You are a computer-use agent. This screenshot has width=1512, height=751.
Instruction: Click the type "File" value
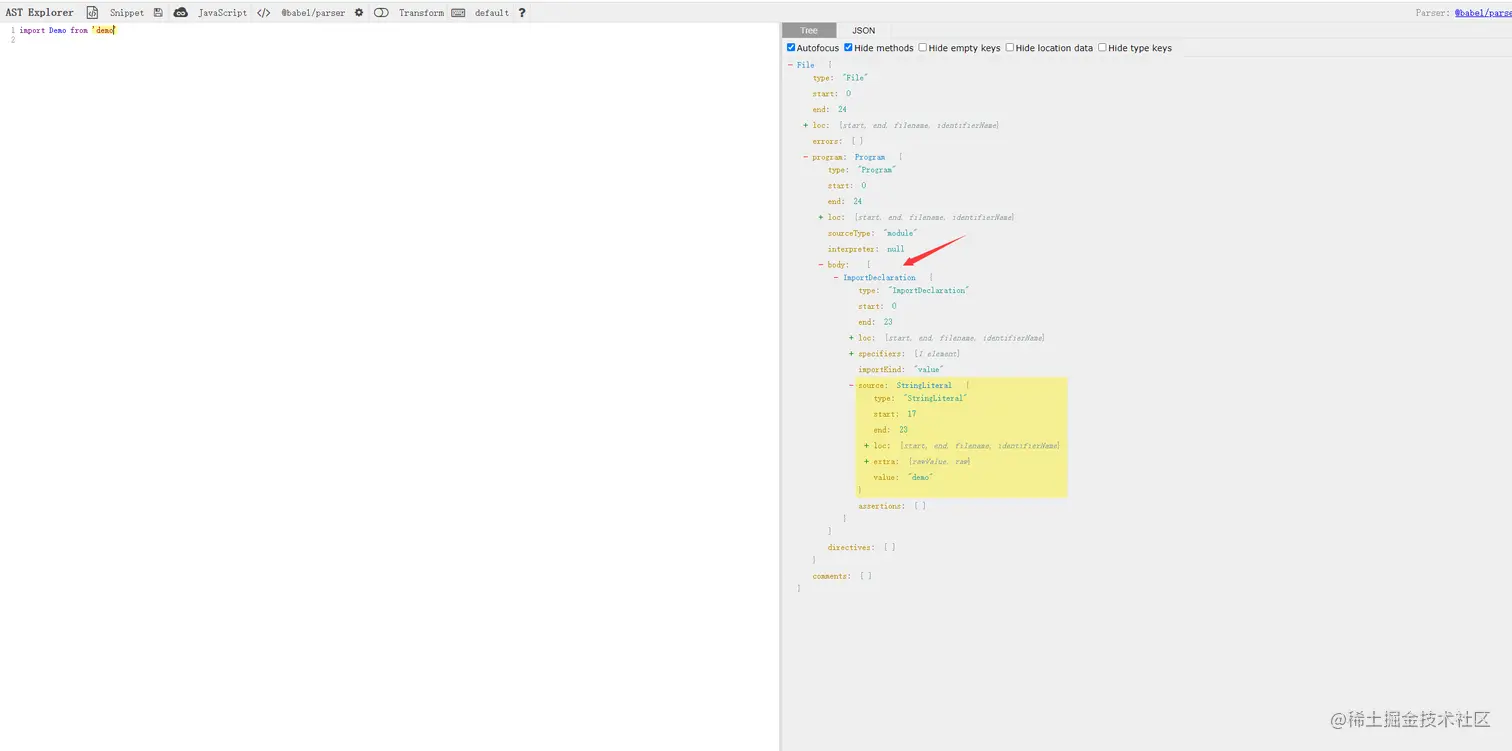855,77
